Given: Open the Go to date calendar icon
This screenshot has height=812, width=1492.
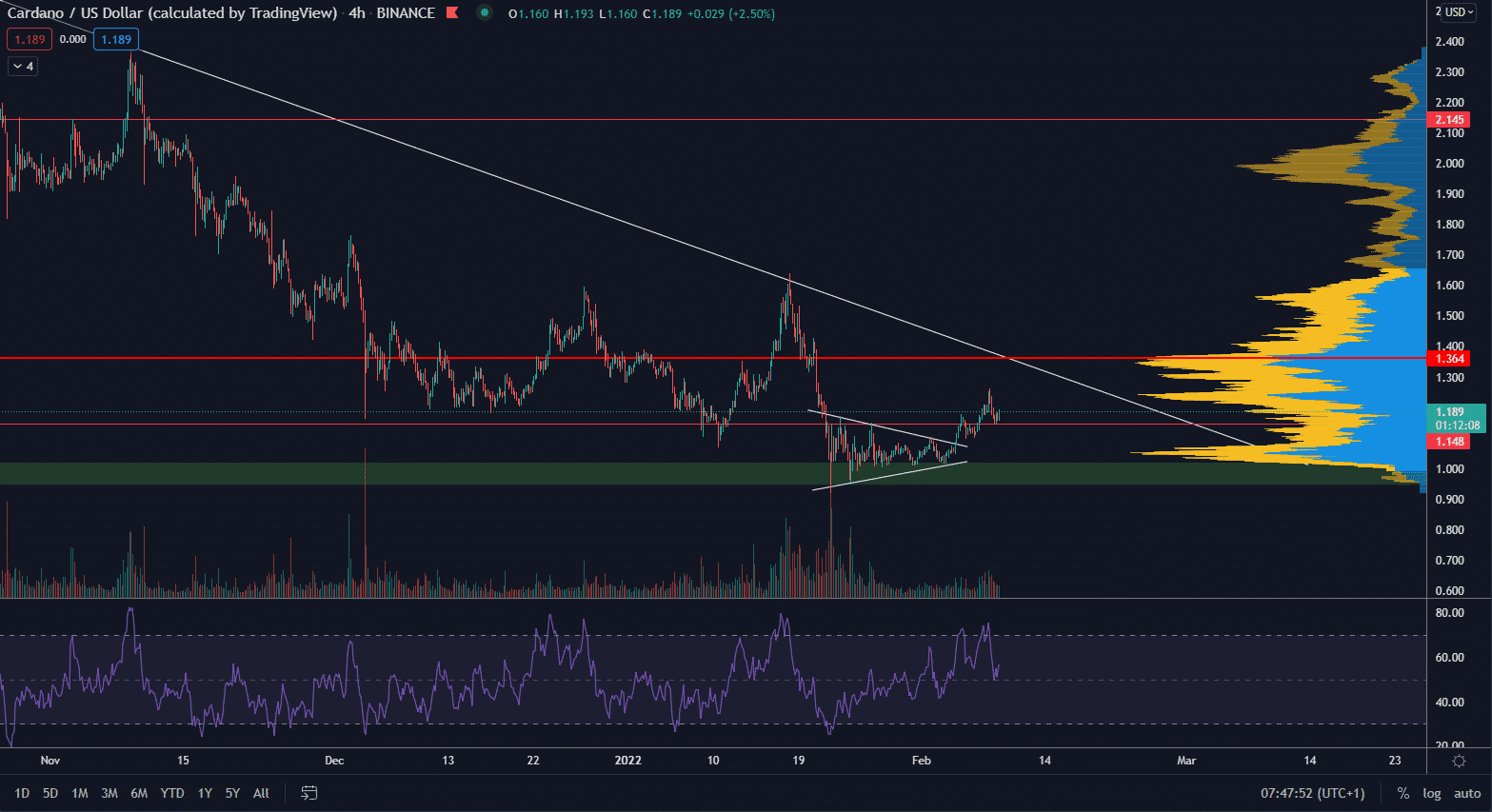Looking at the screenshot, I should click(x=309, y=792).
